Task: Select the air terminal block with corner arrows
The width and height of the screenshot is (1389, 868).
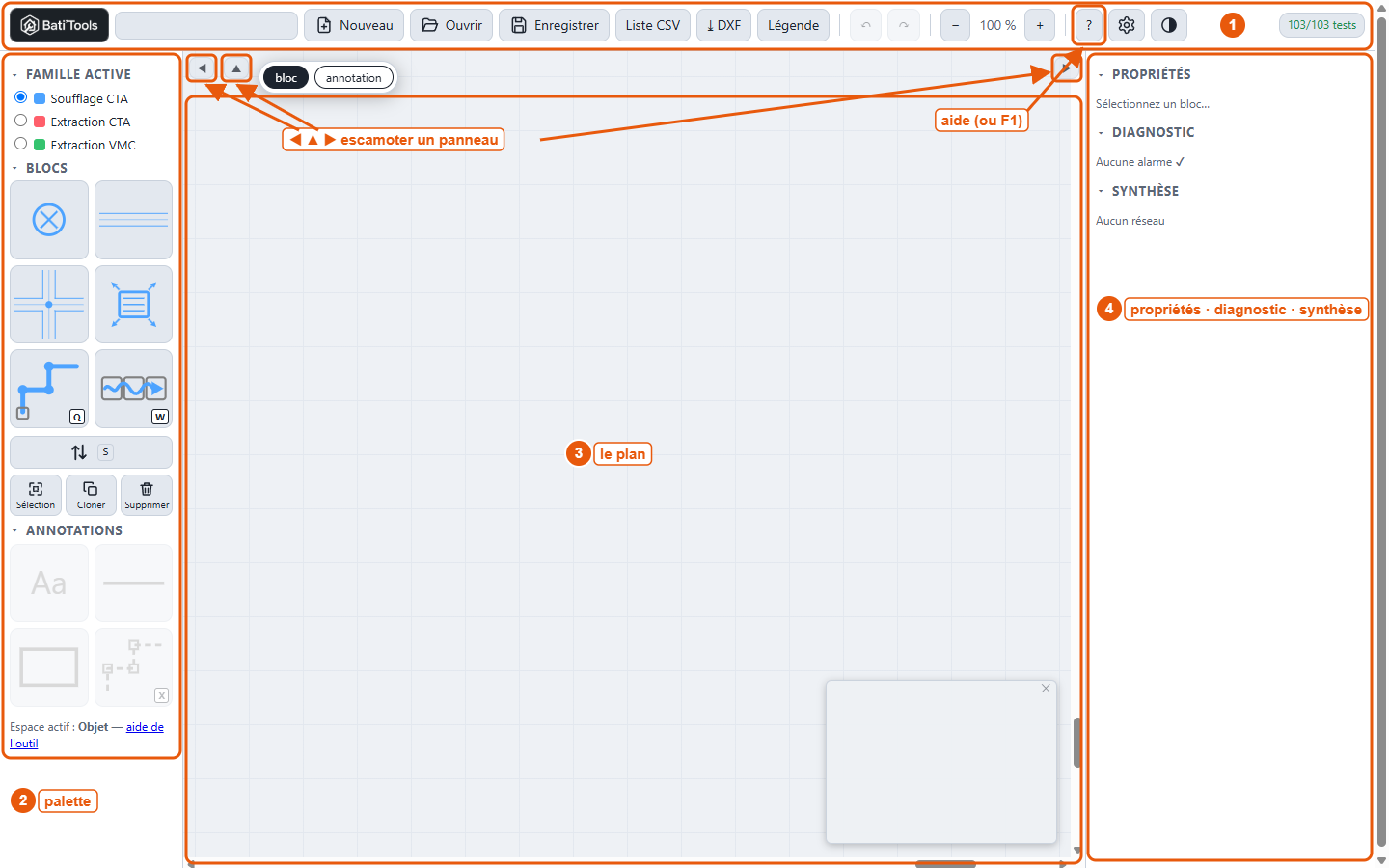Action: [134, 304]
